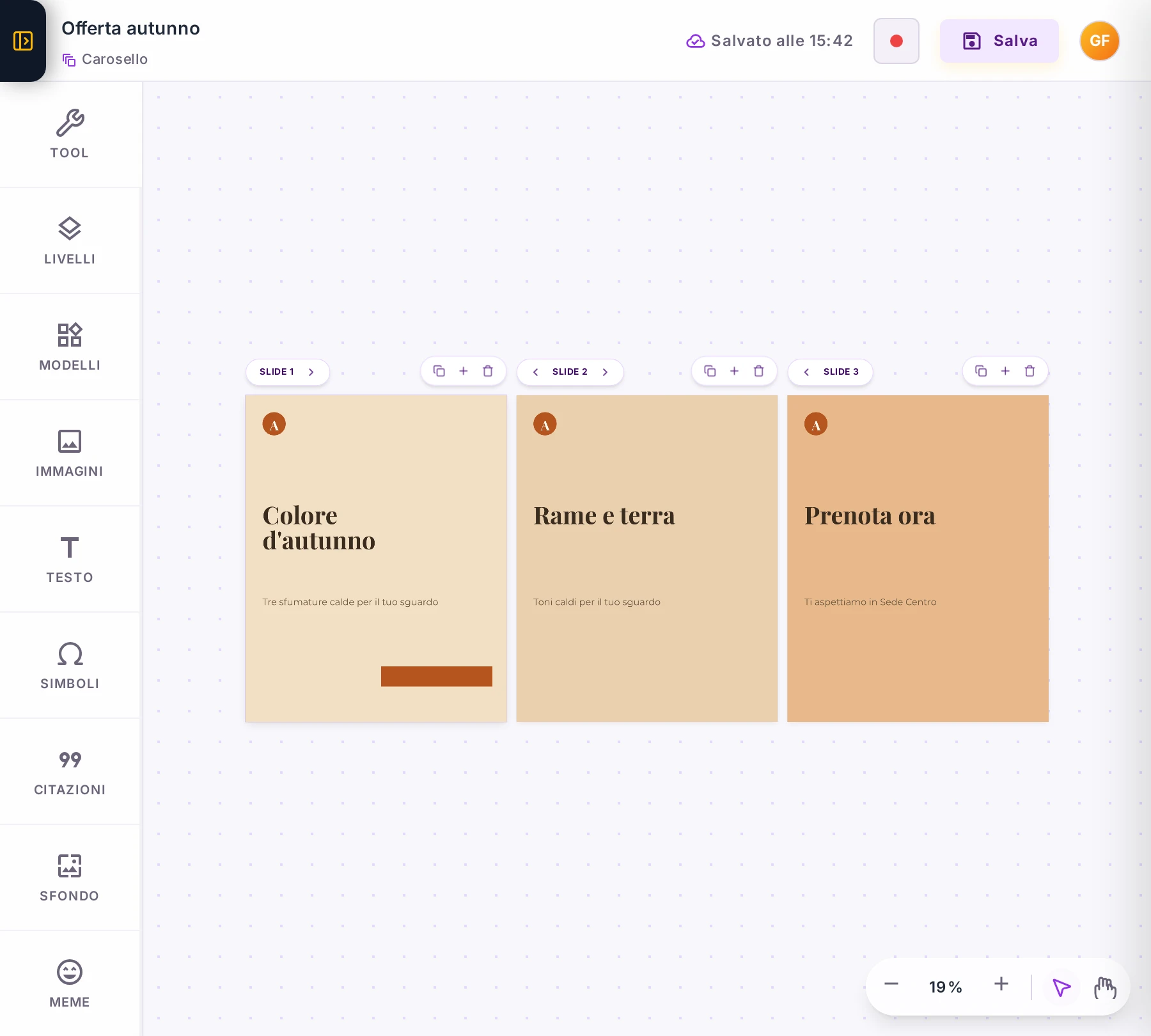Open the Livelli layers panel

(70, 240)
